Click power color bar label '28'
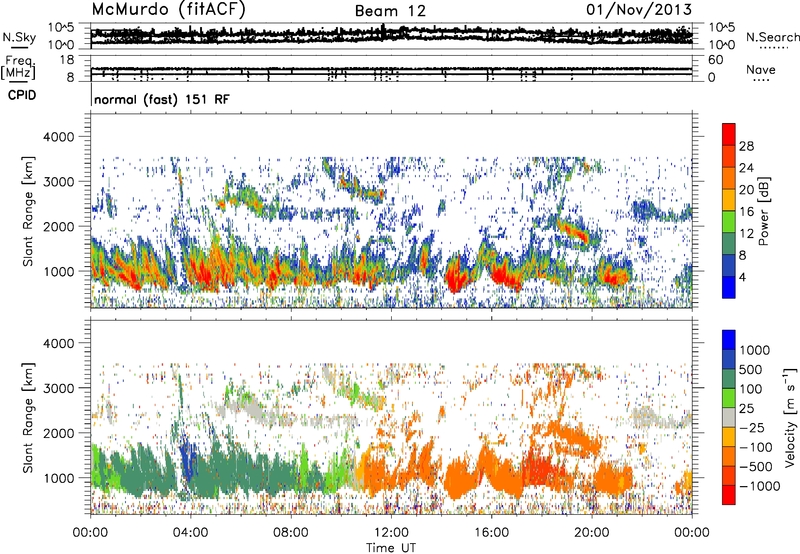Screen dimensions: 800x554 746,146
